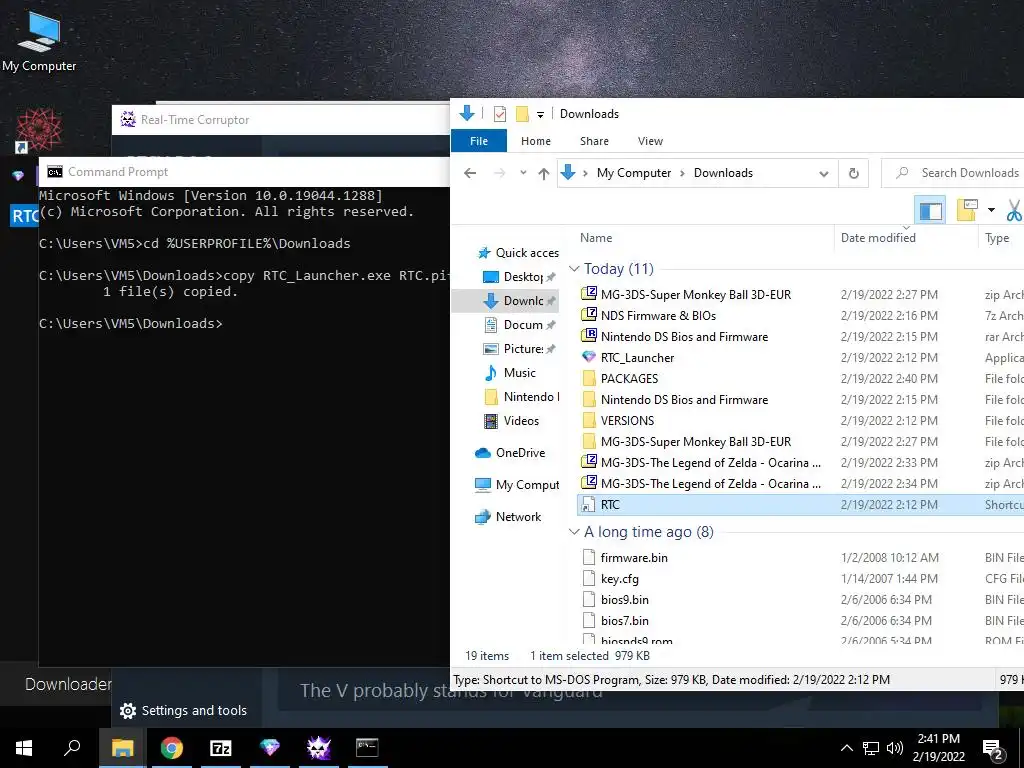1024x768 pixels.
Task: Select Network in the navigation pane
Action: [508, 517]
